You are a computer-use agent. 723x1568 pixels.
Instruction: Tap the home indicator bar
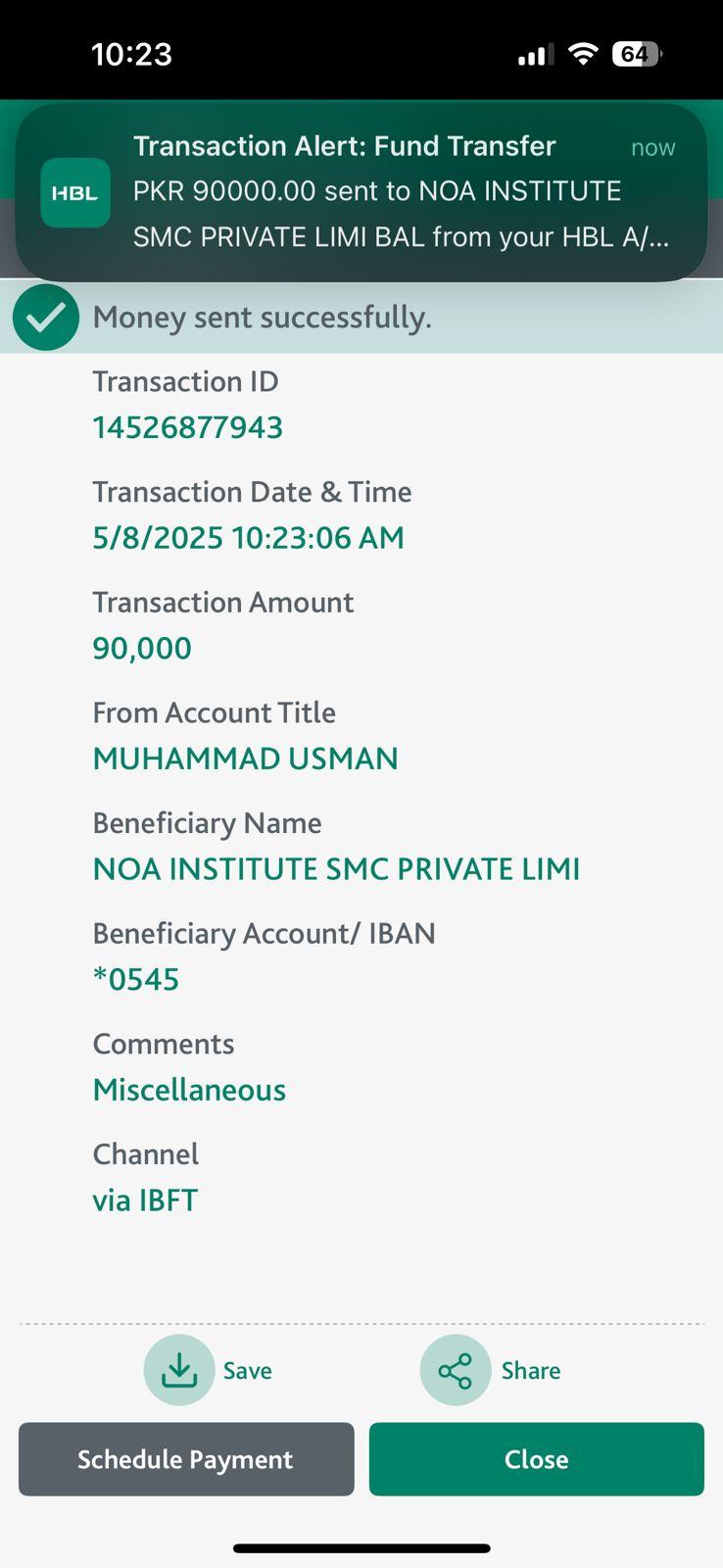click(x=361, y=1548)
